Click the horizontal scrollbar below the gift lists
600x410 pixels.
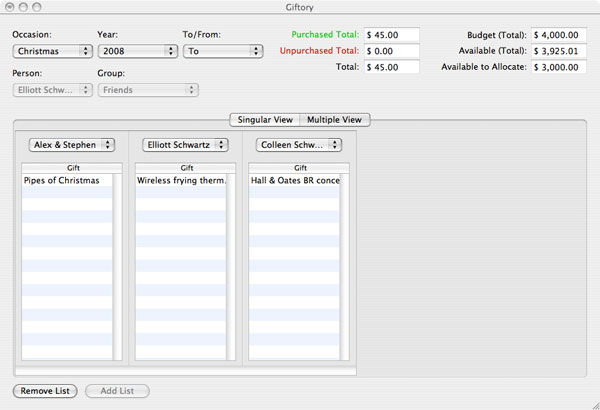coord(185,372)
